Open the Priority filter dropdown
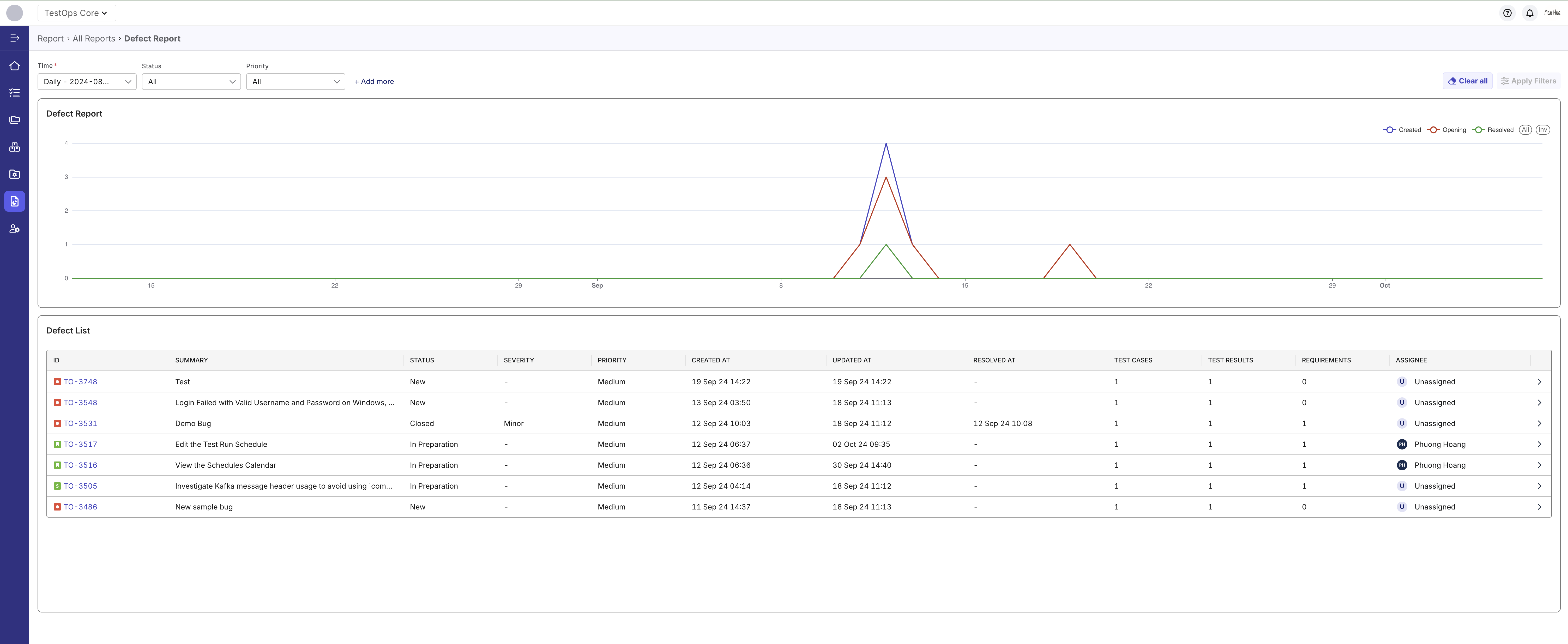The width and height of the screenshot is (1568, 644). tap(295, 82)
